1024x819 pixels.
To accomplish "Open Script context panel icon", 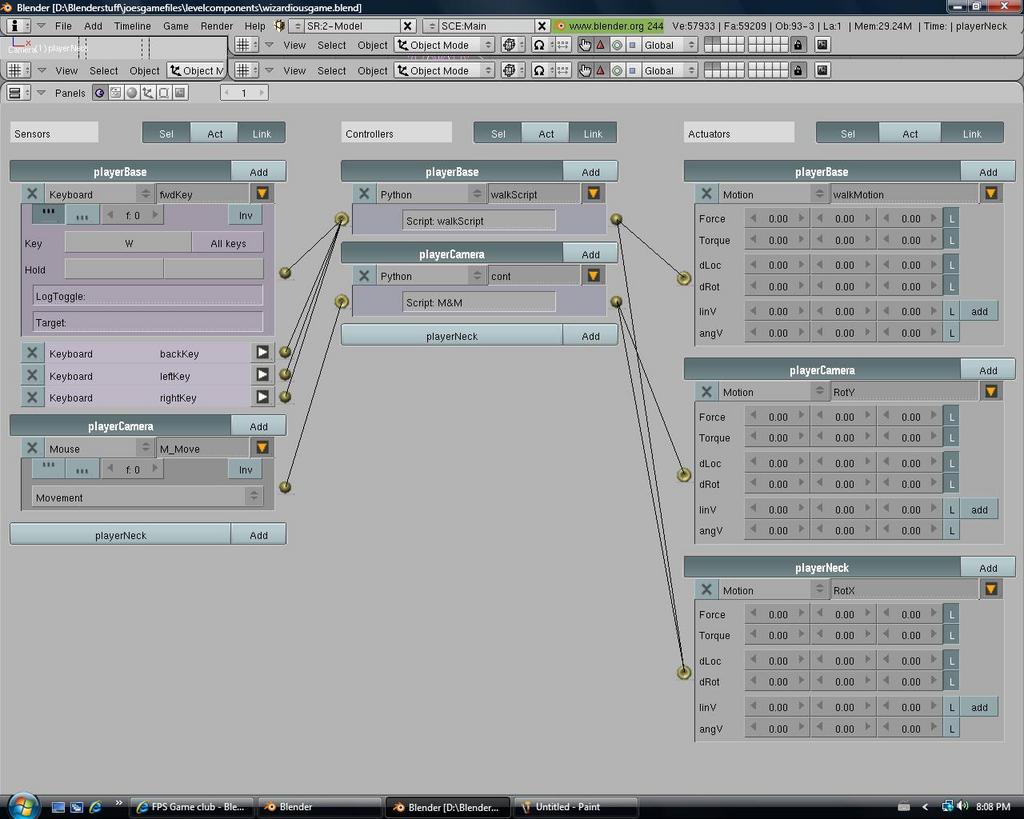I will (116, 93).
